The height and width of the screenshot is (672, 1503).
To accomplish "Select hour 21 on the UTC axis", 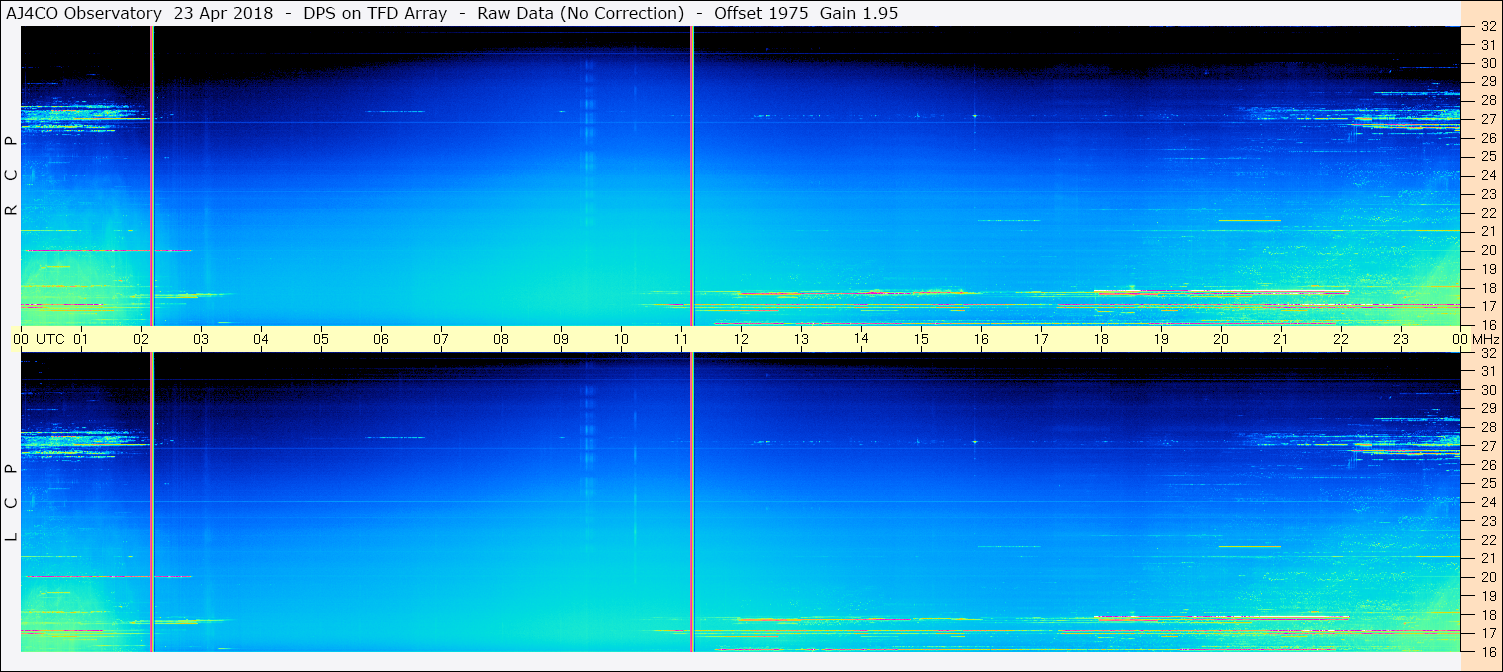I will (x=1281, y=339).
